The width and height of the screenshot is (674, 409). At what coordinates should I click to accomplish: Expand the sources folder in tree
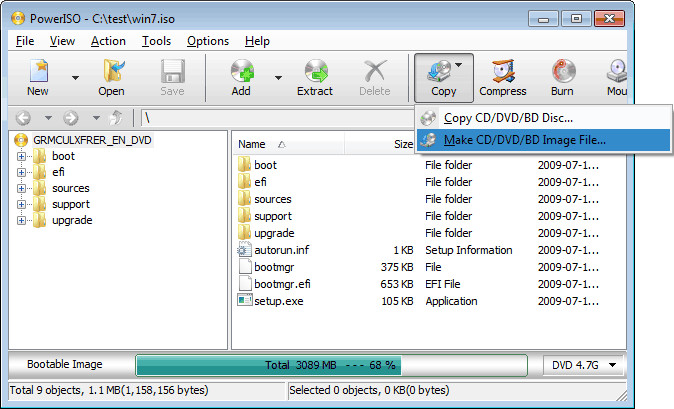pyautogui.click(x=22, y=188)
